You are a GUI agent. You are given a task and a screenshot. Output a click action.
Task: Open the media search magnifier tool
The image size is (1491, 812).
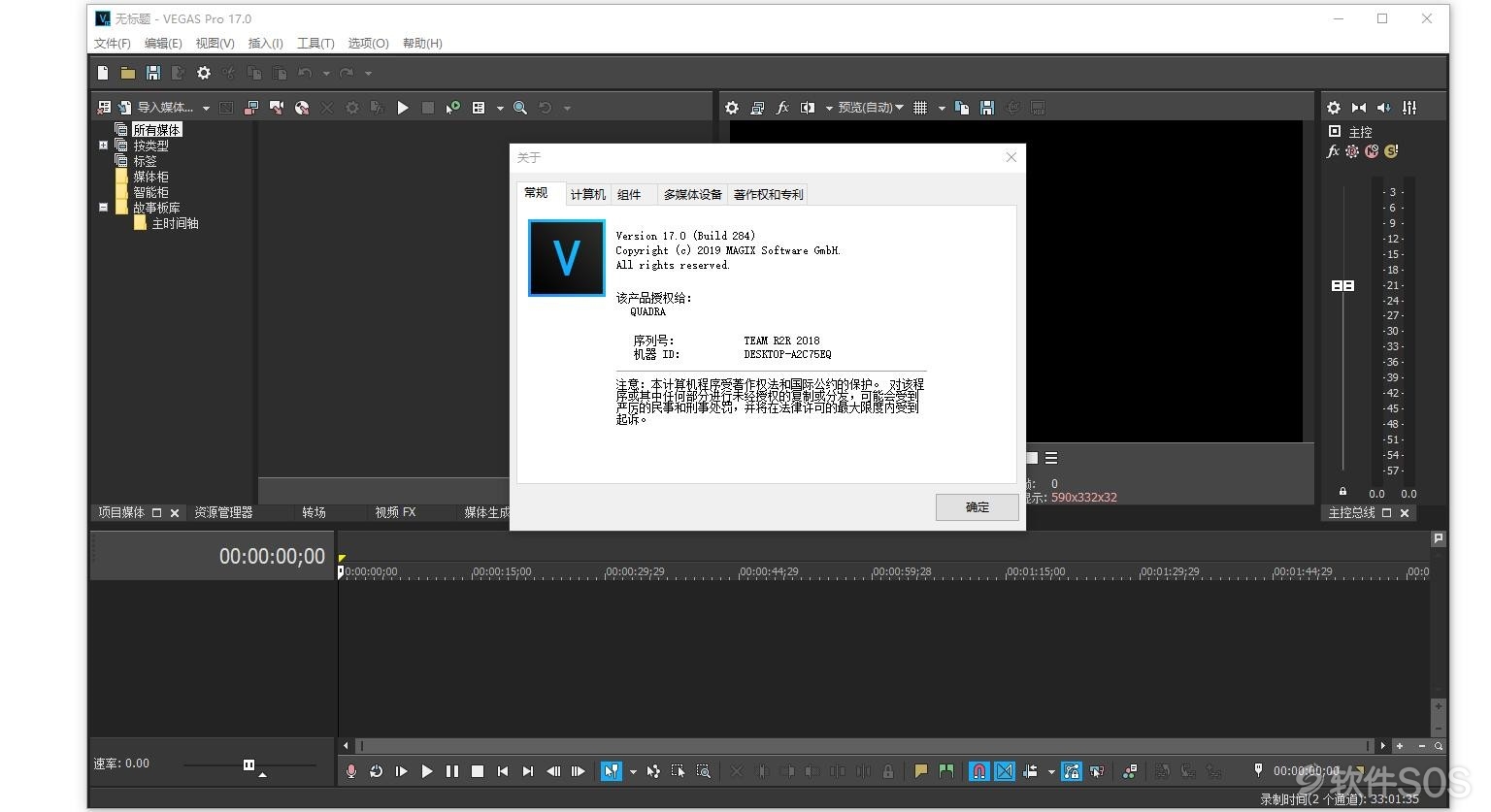[520, 108]
